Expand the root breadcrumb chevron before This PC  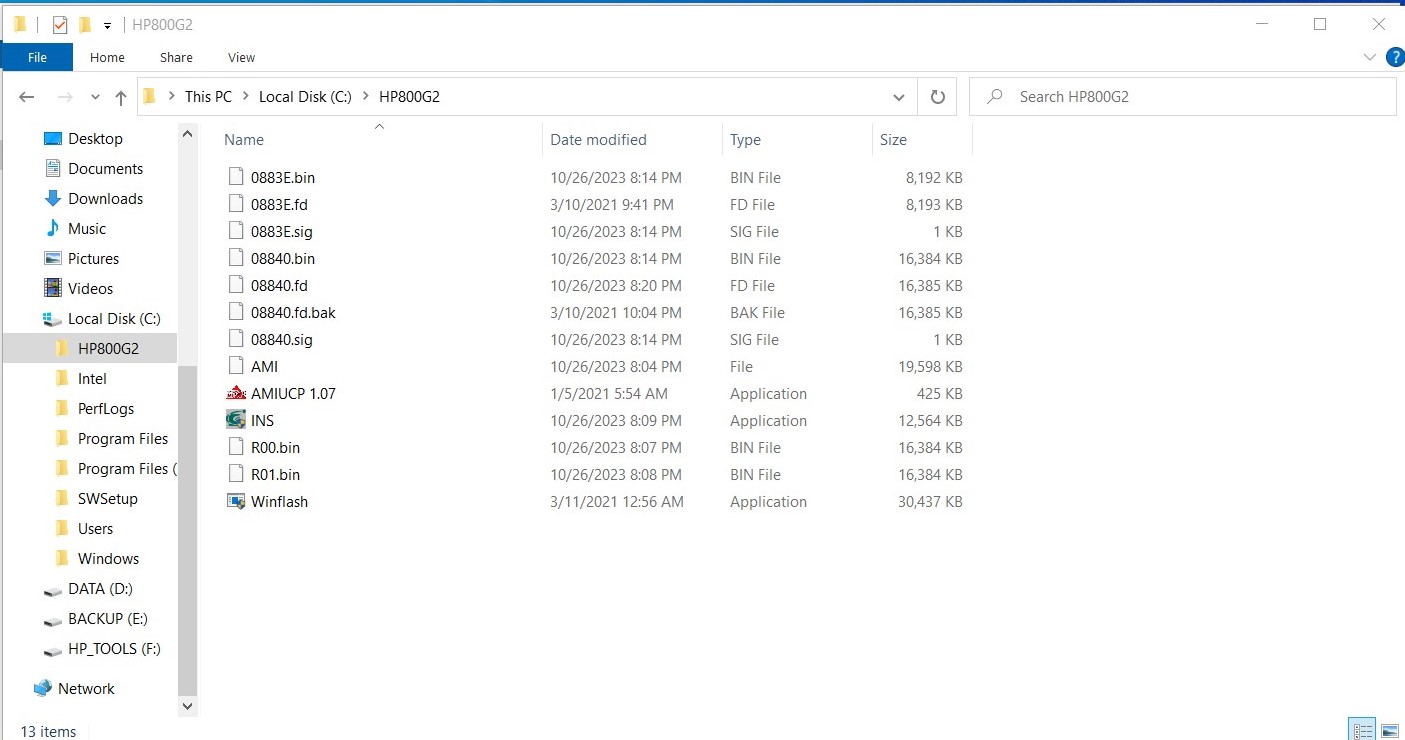(x=171, y=97)
